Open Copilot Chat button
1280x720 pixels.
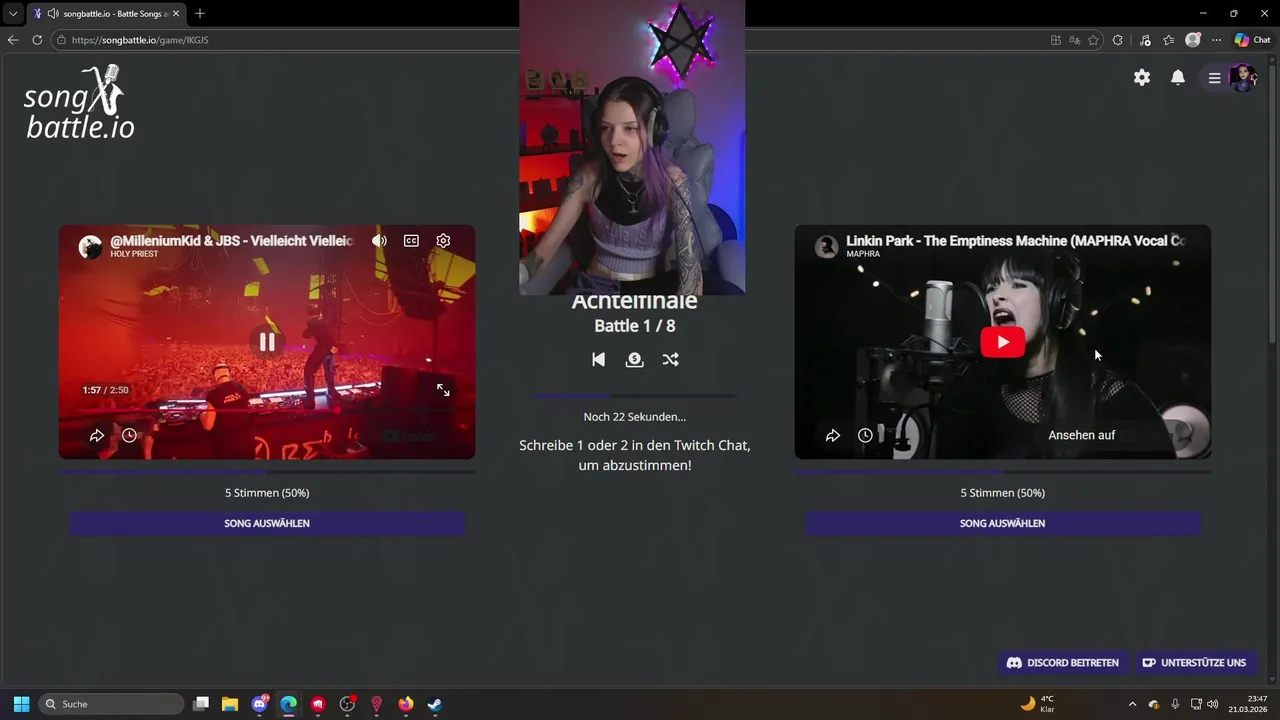(x=1252, y=40)
